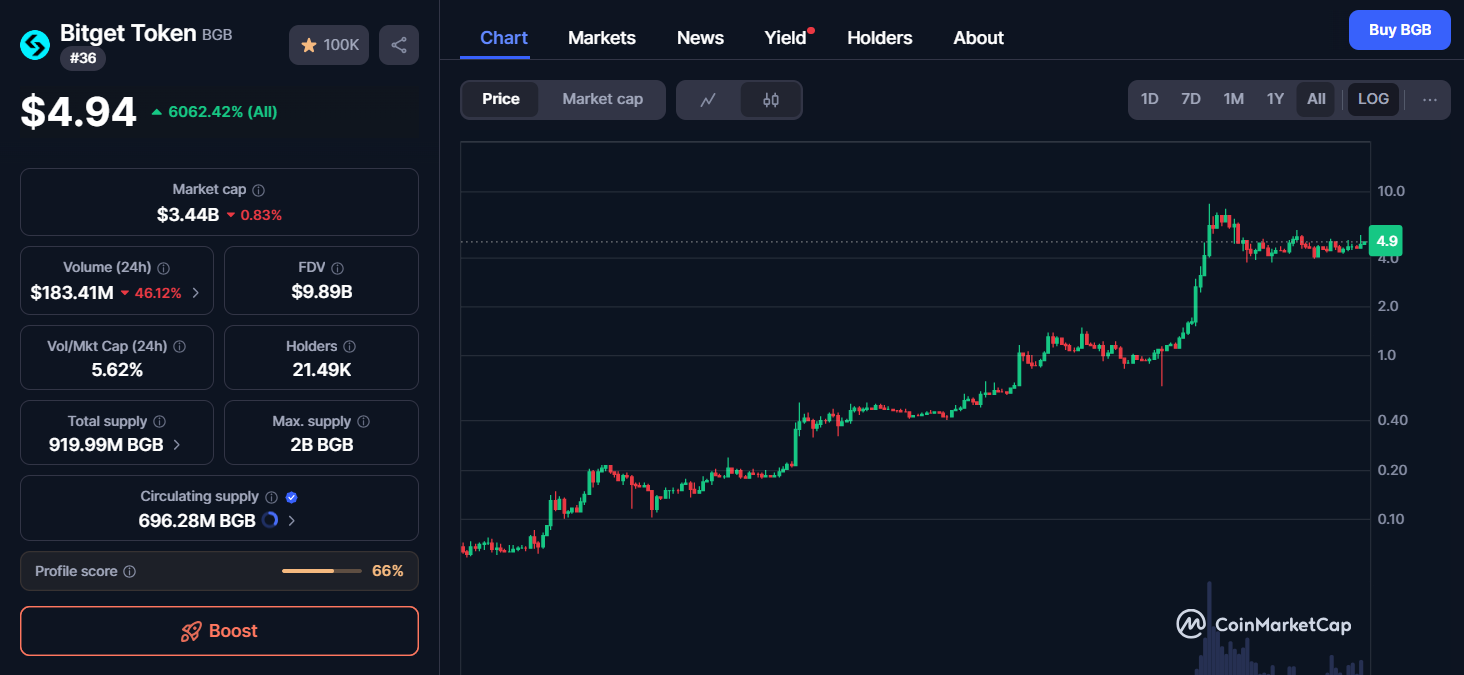Open the Holders info icon
This screenshot has width=1464, height=675.
350,346
